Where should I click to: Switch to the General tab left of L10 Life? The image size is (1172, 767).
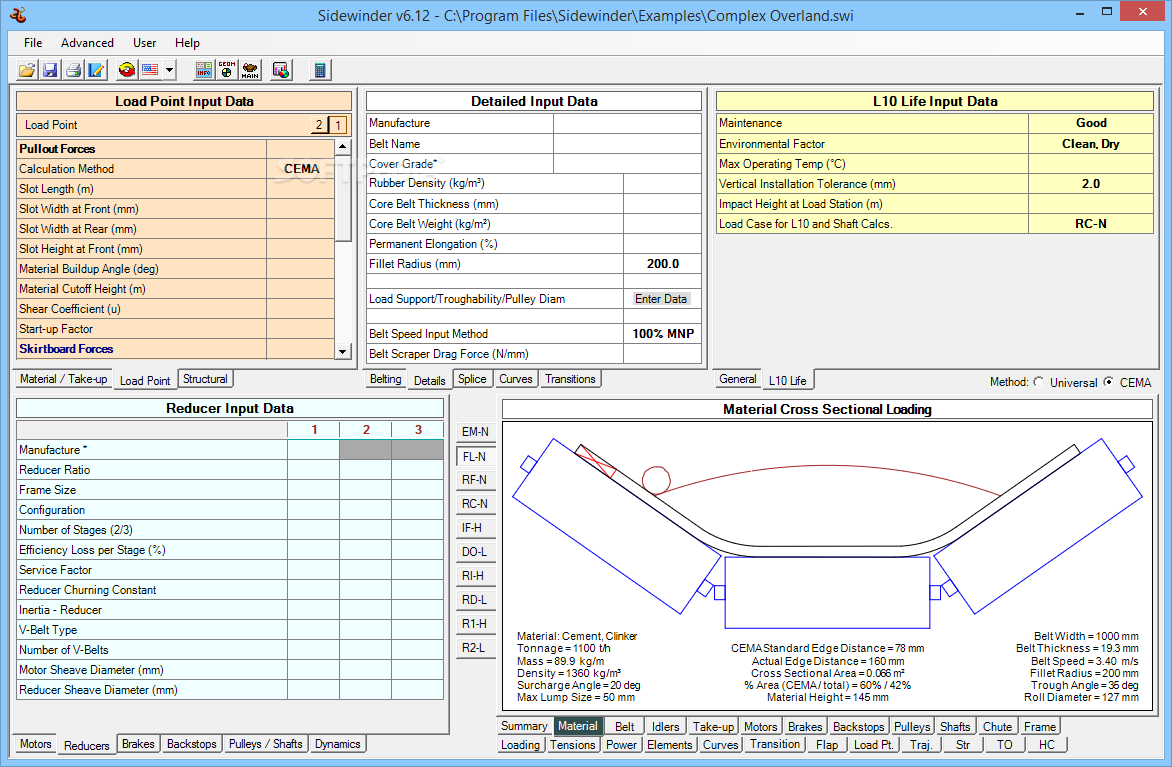click(738, 379)
